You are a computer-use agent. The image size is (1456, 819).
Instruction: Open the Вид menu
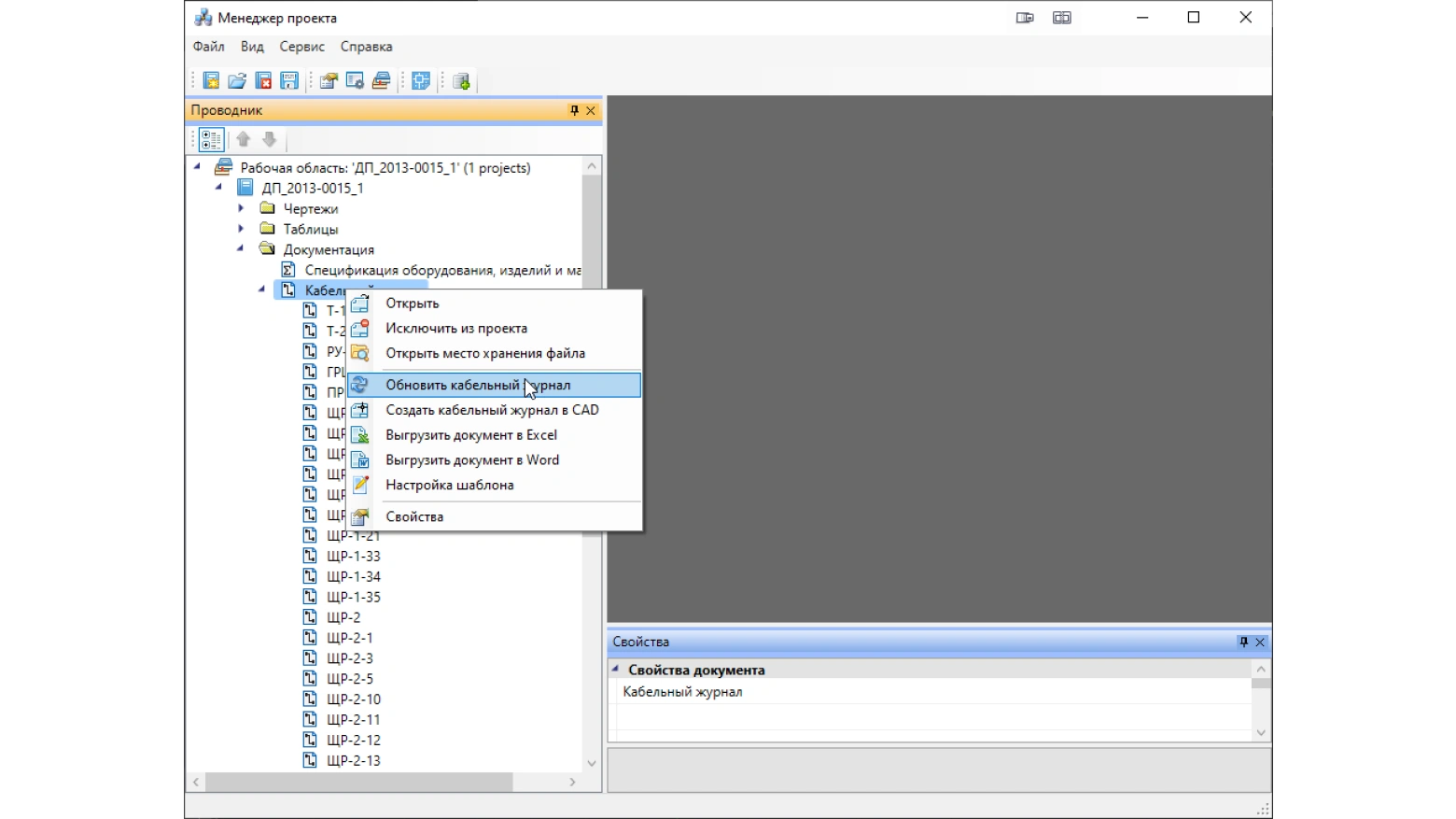point(252,47)
